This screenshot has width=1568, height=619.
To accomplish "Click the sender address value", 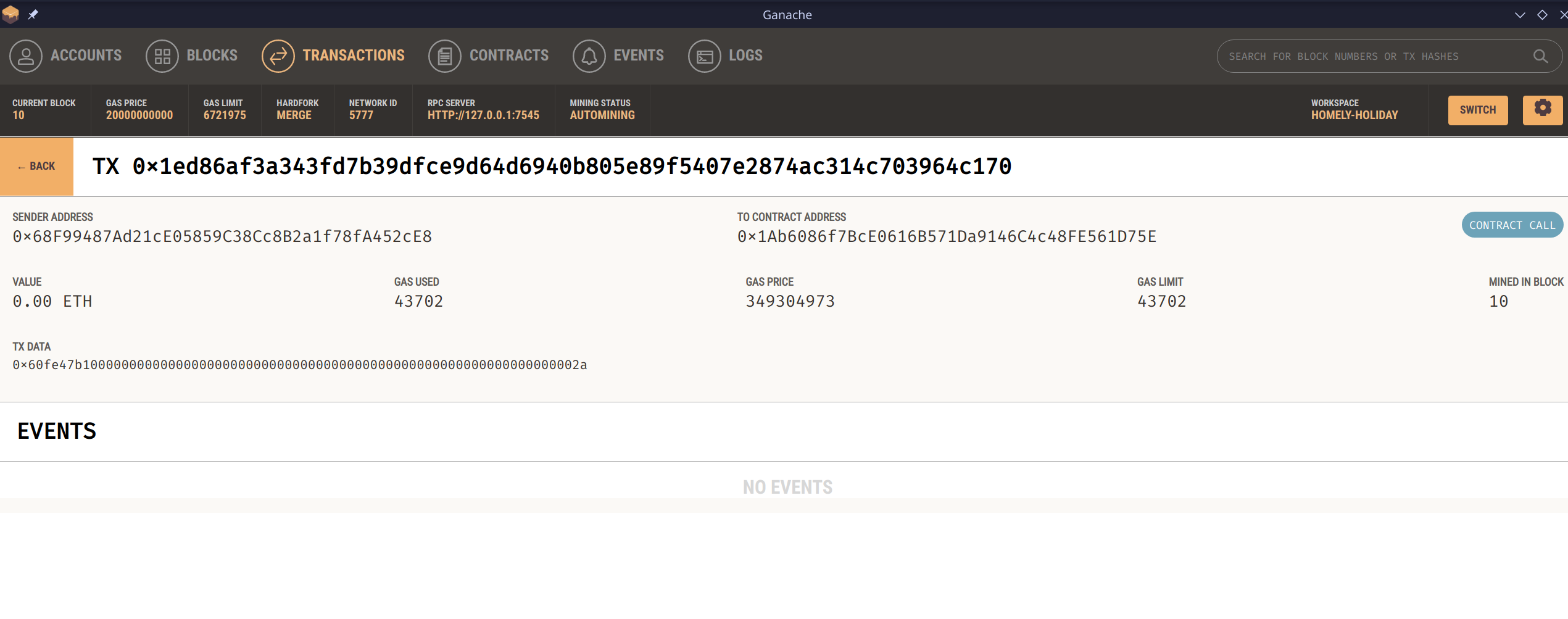I will click(222, 236).
